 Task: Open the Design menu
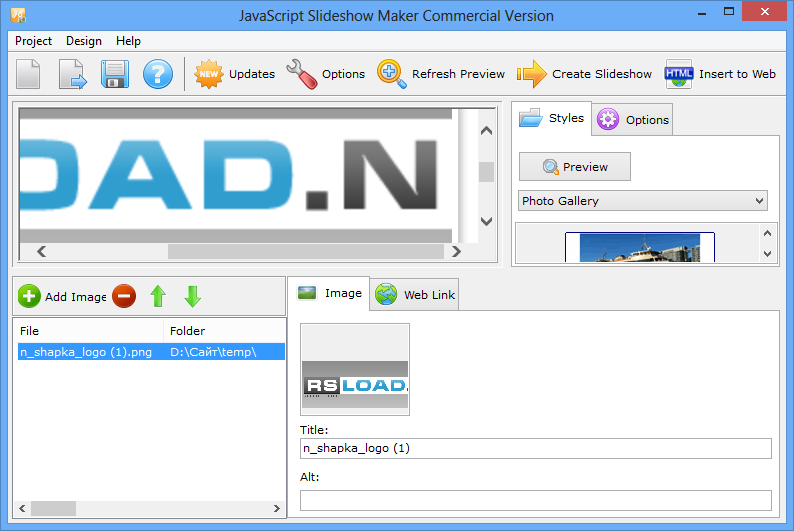[x=84, y=41]
